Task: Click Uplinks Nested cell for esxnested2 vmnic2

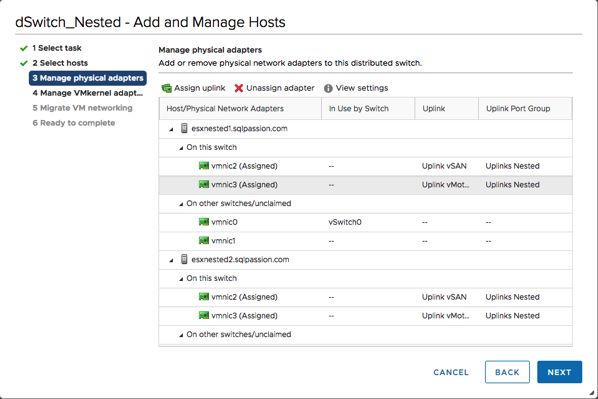Action: [x=513, y=297]
